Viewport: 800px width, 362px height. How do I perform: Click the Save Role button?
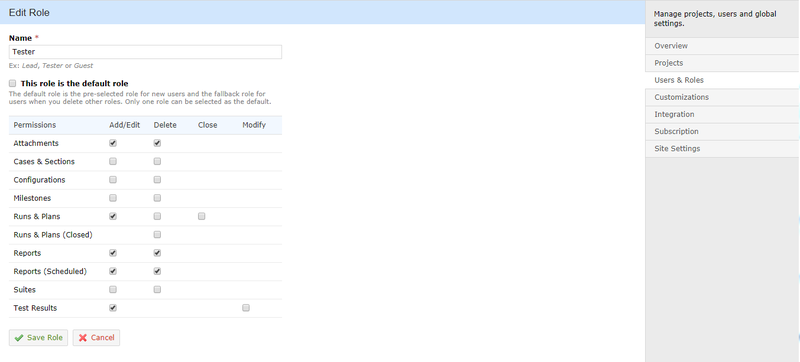click(x=38, y=338)
